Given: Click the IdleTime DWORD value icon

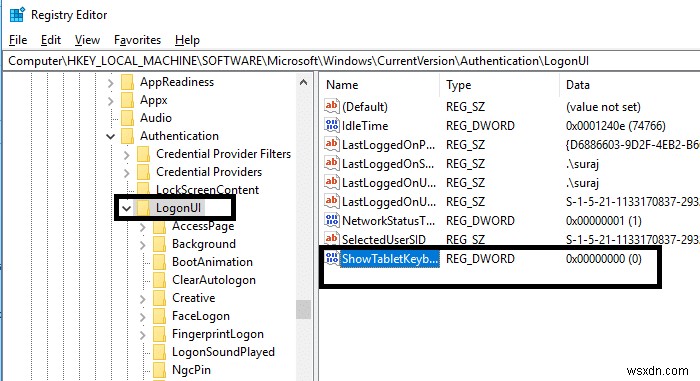Looking at the screenshot, I should (x=332, y=125).
